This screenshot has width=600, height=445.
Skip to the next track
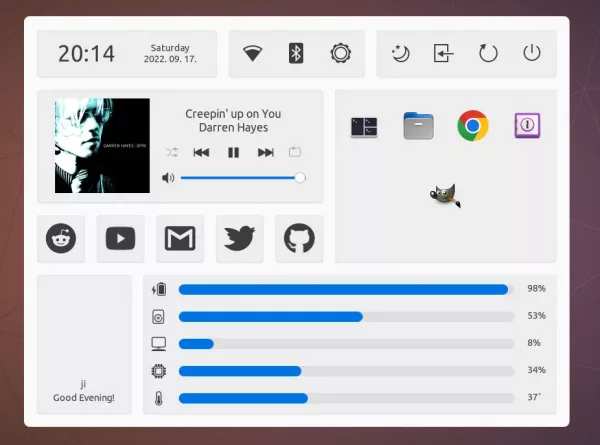(266, 153)
